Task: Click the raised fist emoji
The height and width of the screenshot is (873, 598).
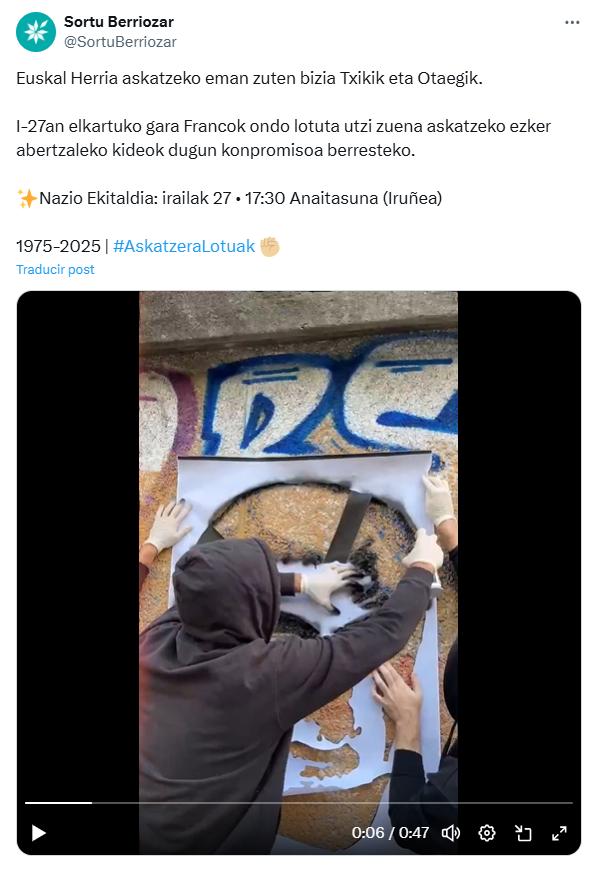Action: click(269, 246)
